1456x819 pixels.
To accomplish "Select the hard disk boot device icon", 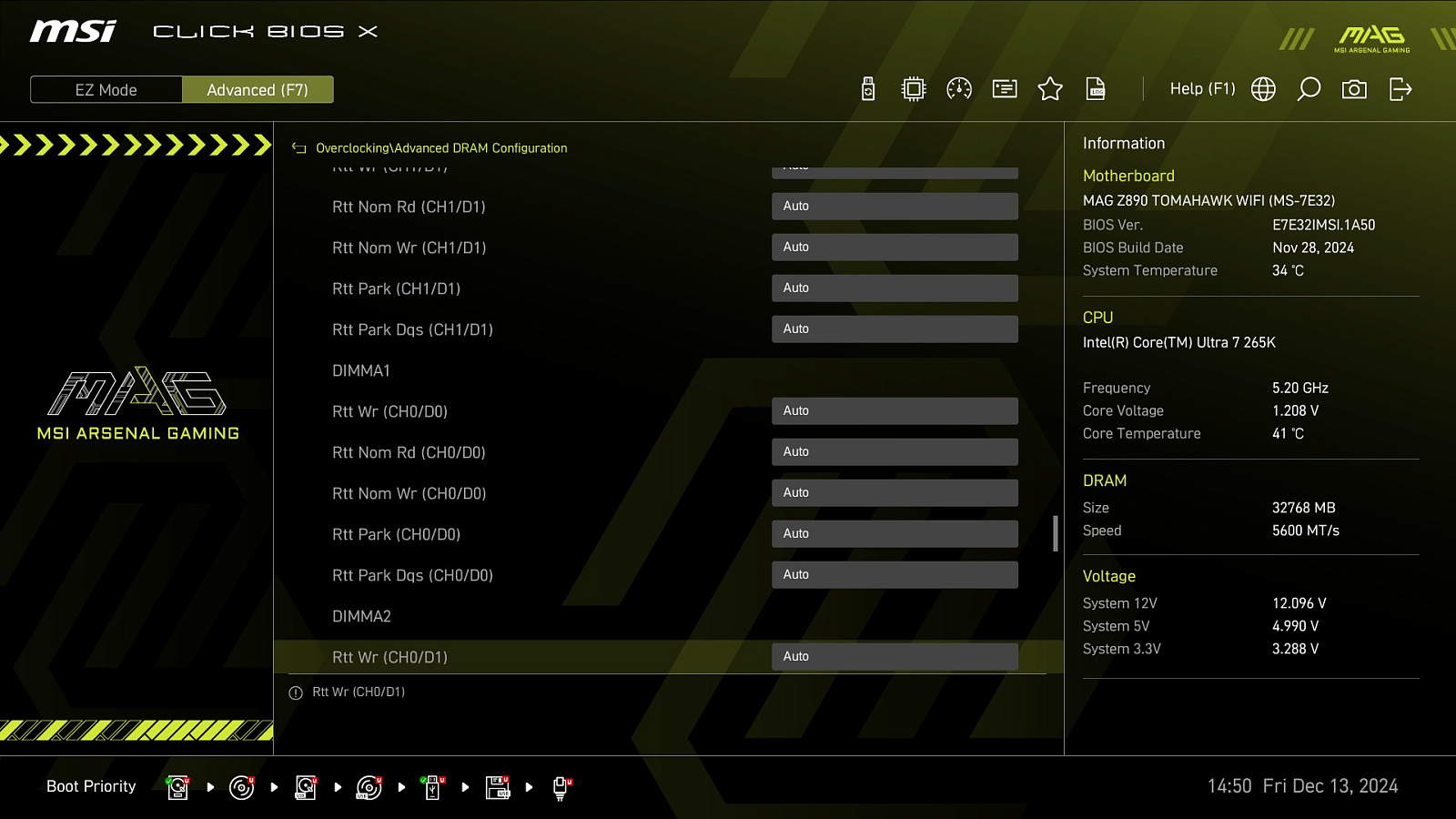I will [x=177, y=787].
